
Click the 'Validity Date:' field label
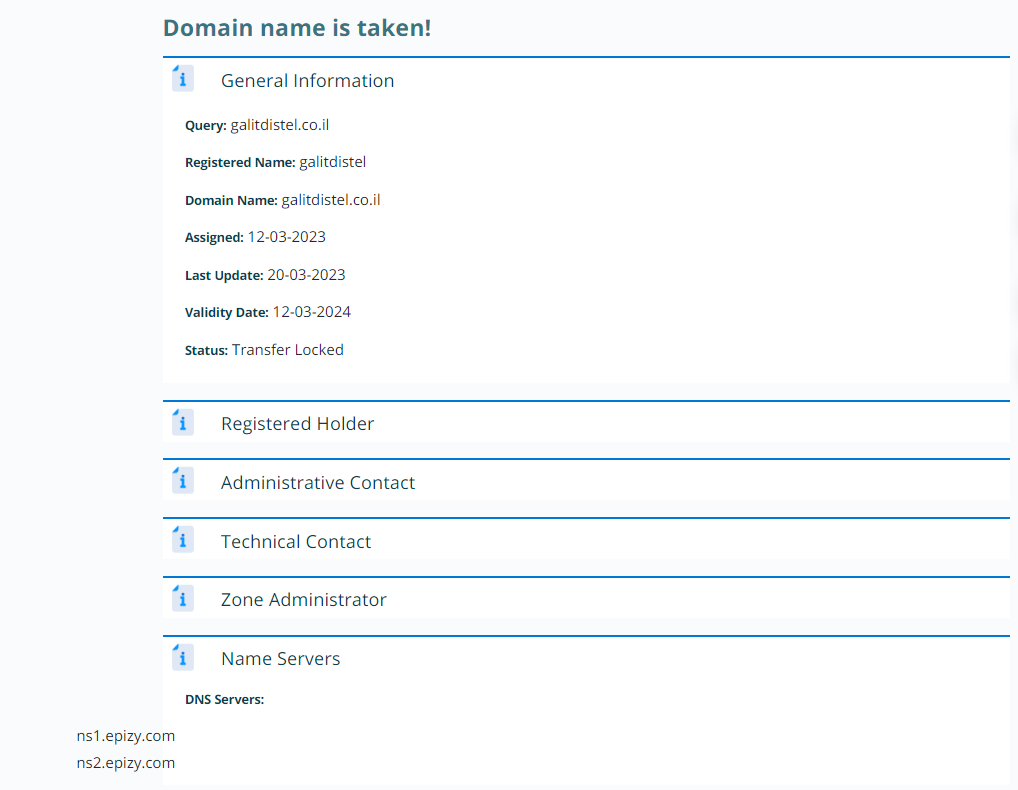click(x=227, y=313)
